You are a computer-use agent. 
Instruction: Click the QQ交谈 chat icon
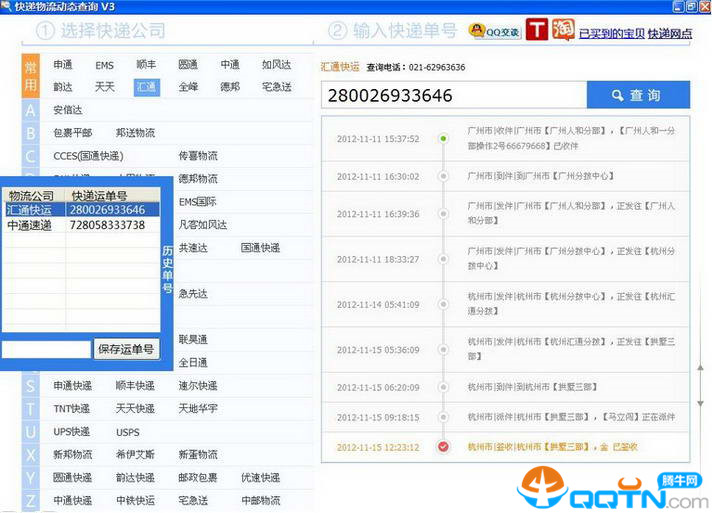click(494, 31)
